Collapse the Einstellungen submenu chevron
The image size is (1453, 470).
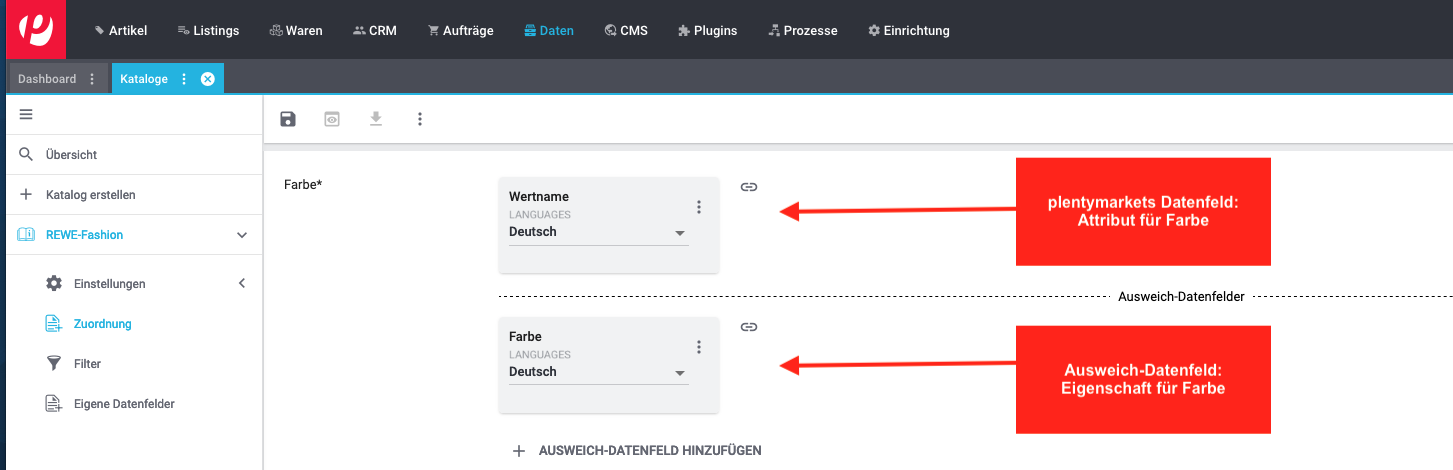[x=241, y=284]
